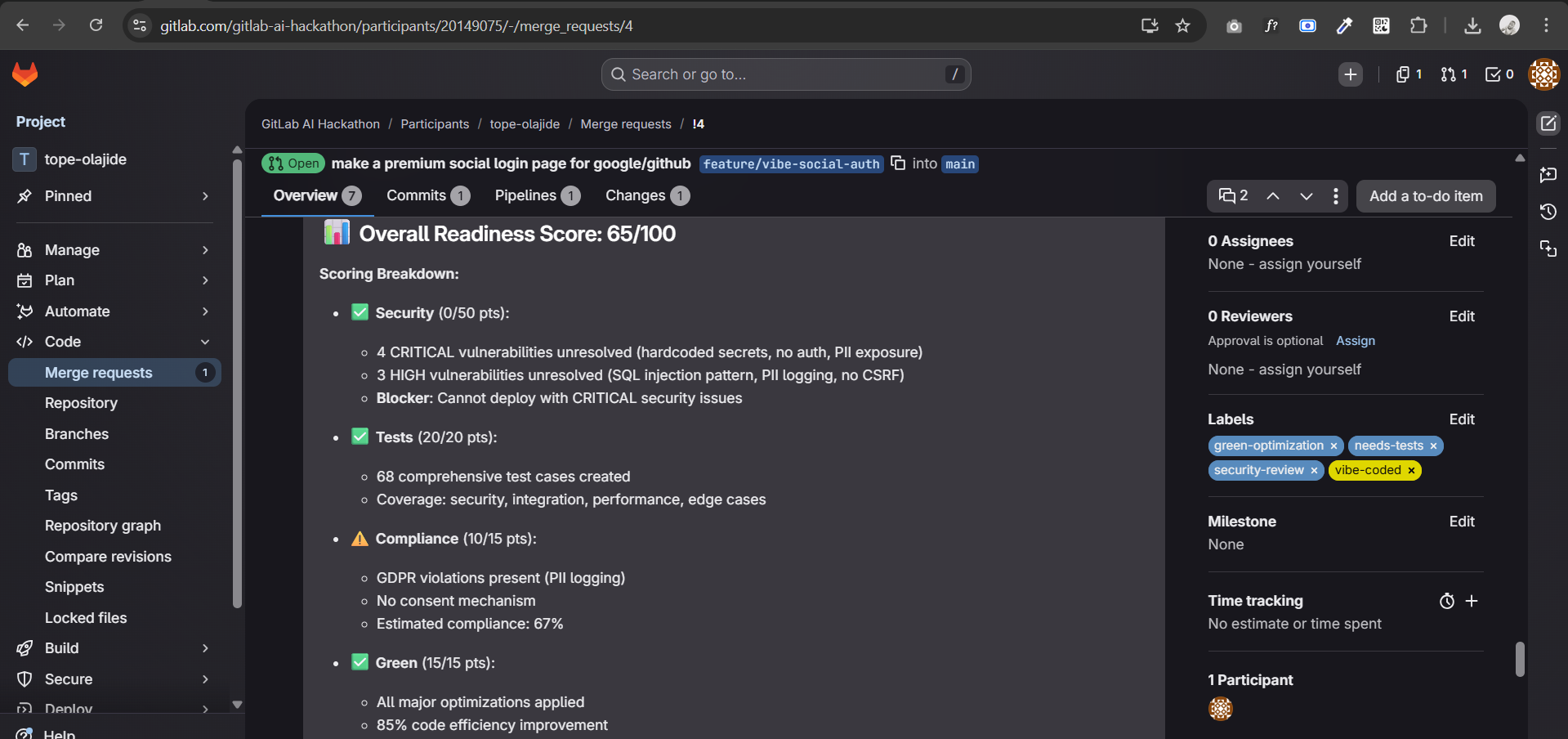Image resolution: width=1568 pixels, height=739 pixels.
Task: Focus the Search or go to field
Action: [786, 74]
